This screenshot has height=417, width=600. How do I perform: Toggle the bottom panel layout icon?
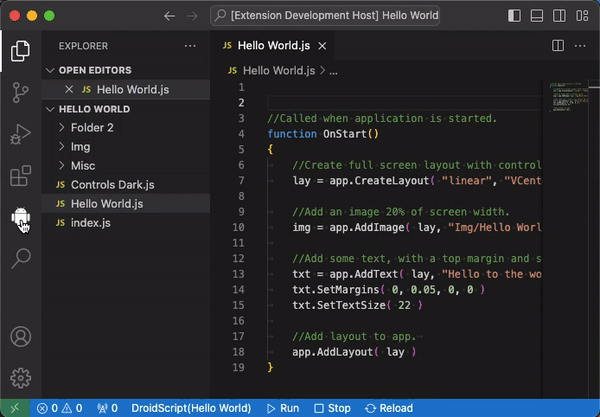537,16
